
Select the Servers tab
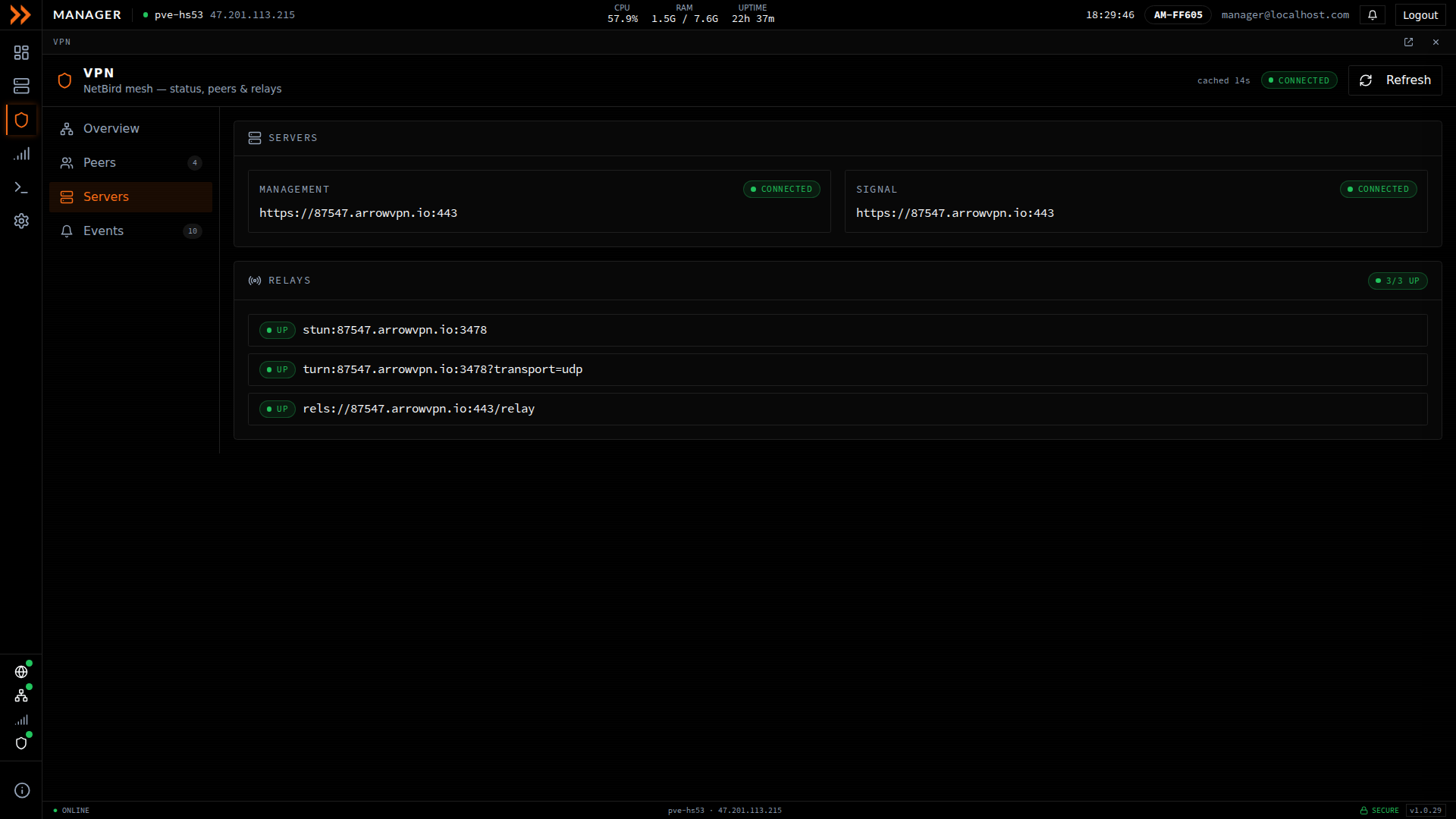tap(130, 197)
